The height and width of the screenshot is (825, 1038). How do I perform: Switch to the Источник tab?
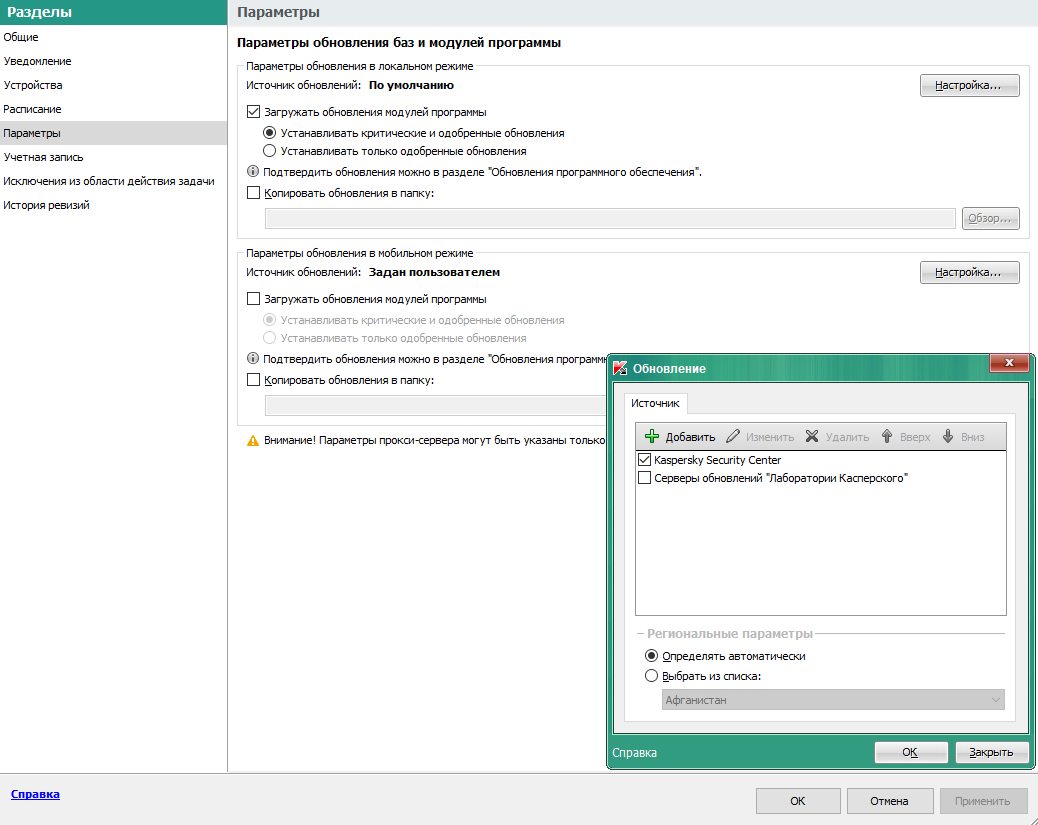tap(655, 403)
